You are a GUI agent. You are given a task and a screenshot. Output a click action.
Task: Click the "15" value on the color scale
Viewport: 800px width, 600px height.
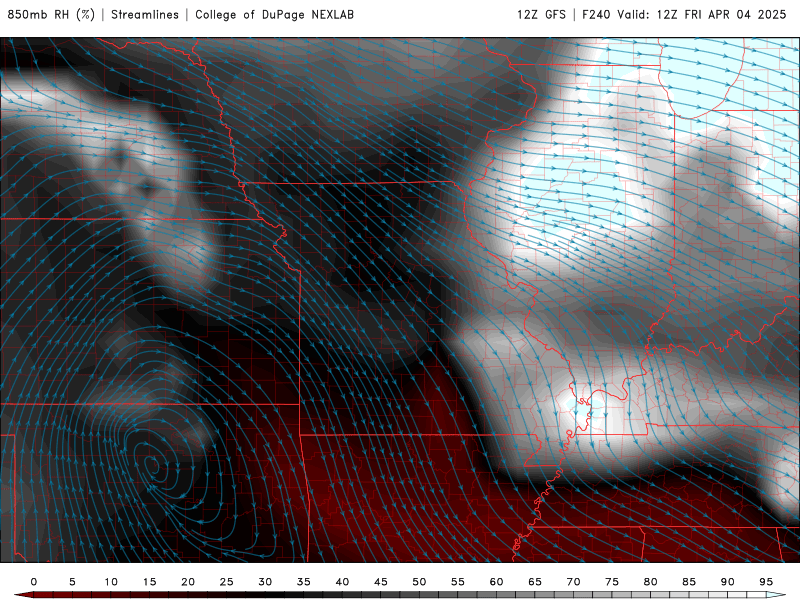click(x=149, y=582)
